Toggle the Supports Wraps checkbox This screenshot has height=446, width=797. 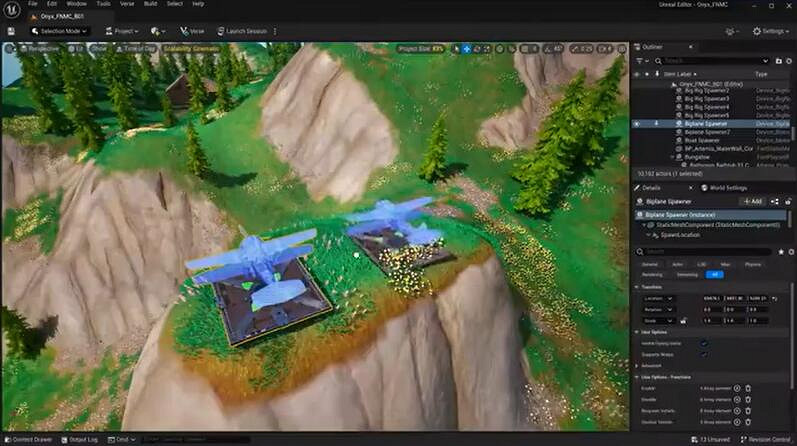(x=704, y=354)
